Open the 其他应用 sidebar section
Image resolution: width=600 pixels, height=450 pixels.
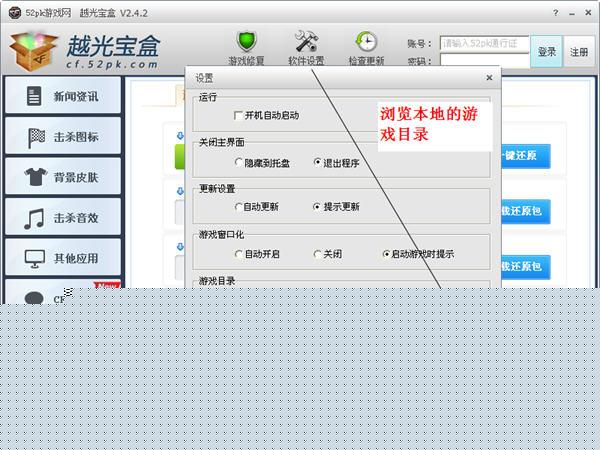tap(63, 258)
